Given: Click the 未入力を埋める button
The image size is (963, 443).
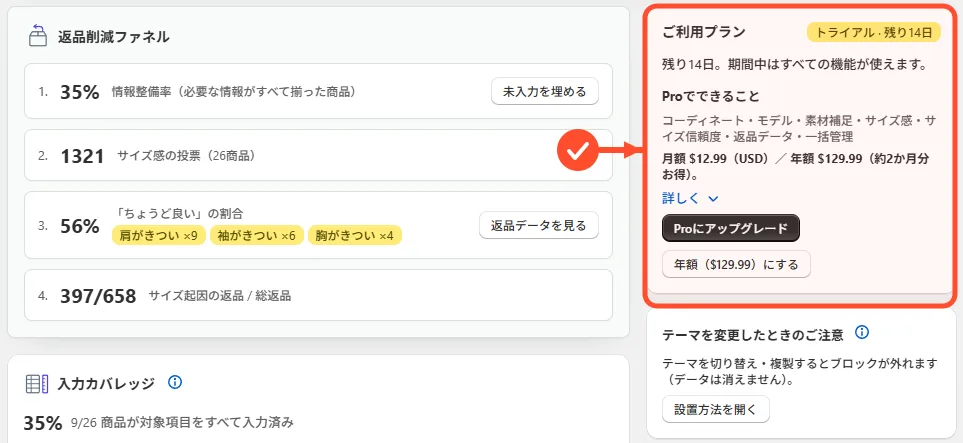Looking at the screenshot, I should (x=545, y=92).
